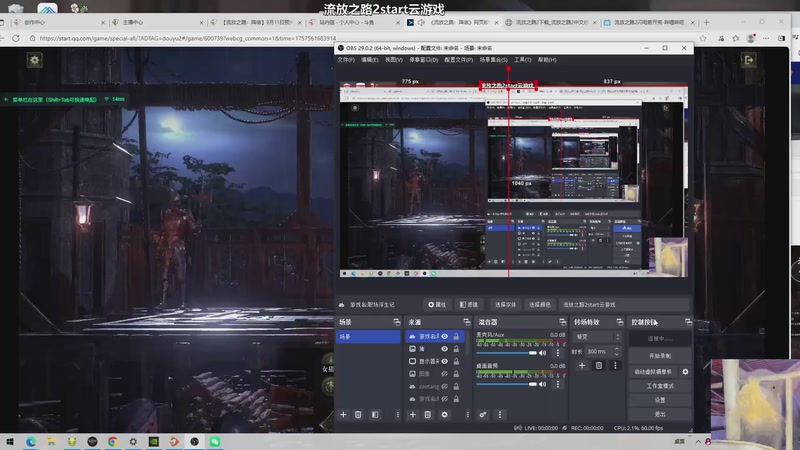Viewport: 800px width, 450px height.
Task: Step the 300 ms duration spinner
Action: coord(616,352)
